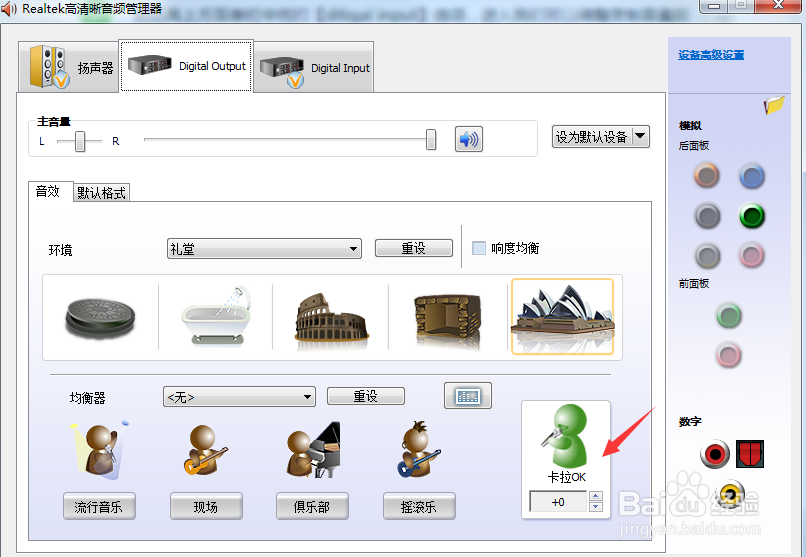Open the 音效 sub-tab
Viewport: 806px width, 557px height.
pos(49,192)
